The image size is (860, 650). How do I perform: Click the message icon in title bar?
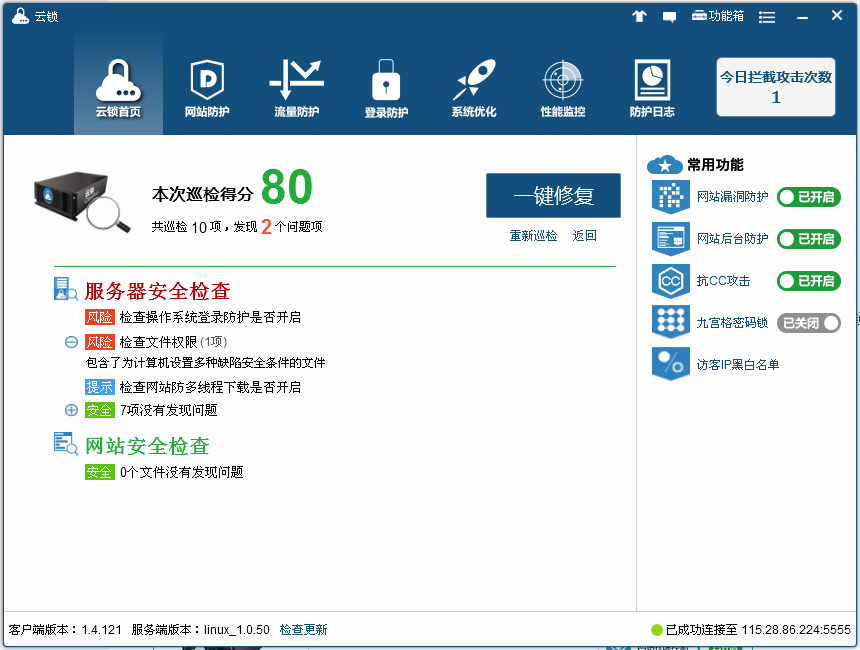click(x=669, y=16)
